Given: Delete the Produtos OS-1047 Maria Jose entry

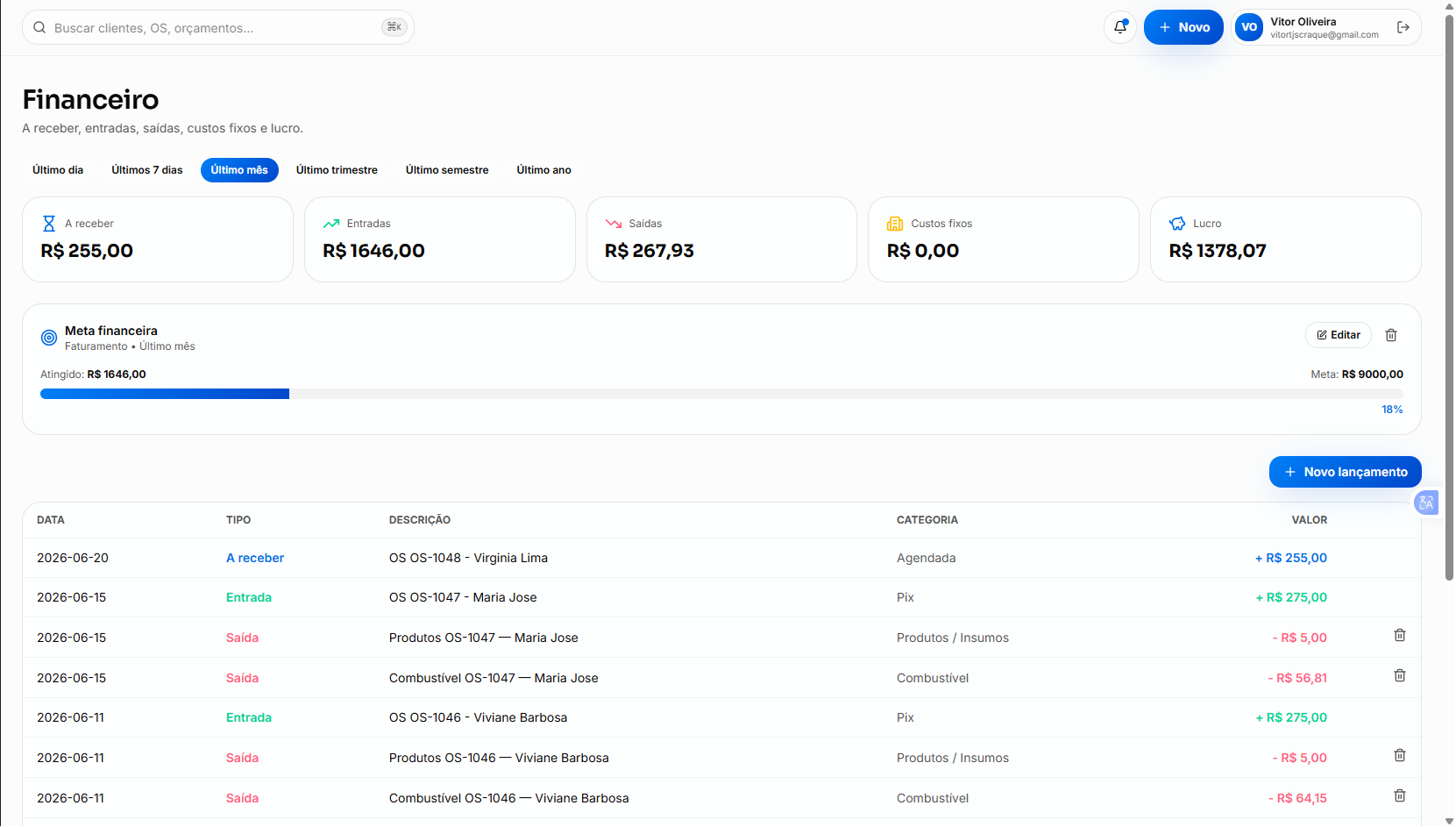Looking at the screenshot, I should pos(1400,635).
